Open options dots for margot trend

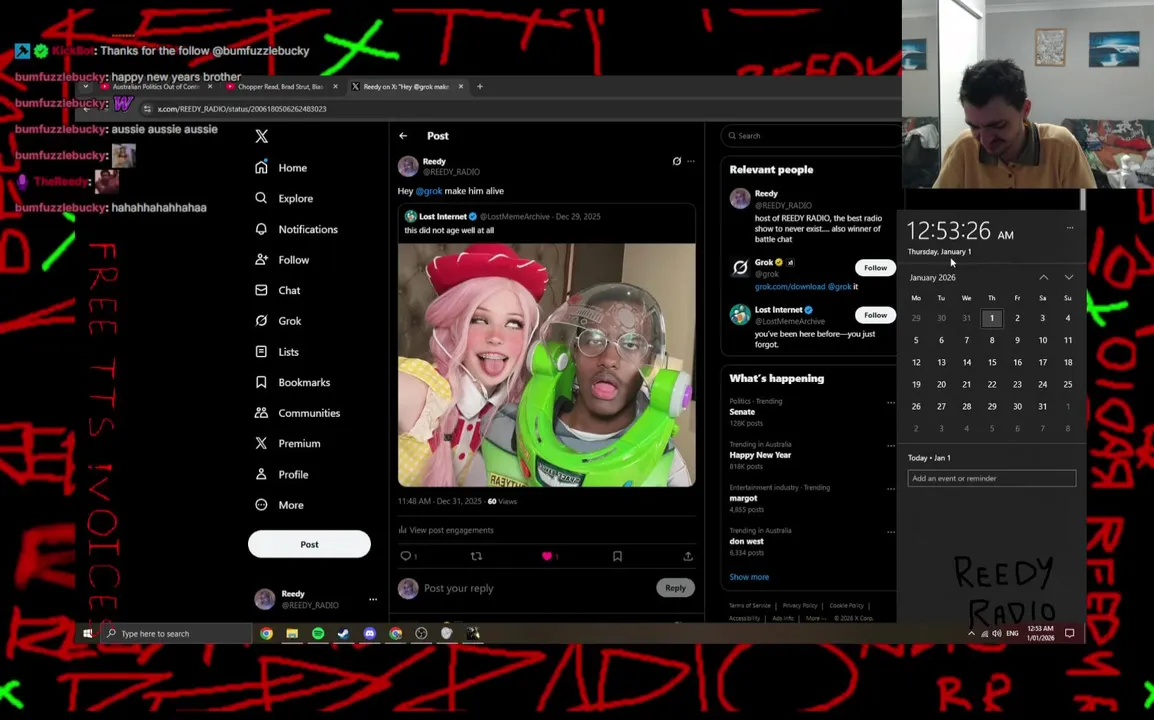coord(891,489)
